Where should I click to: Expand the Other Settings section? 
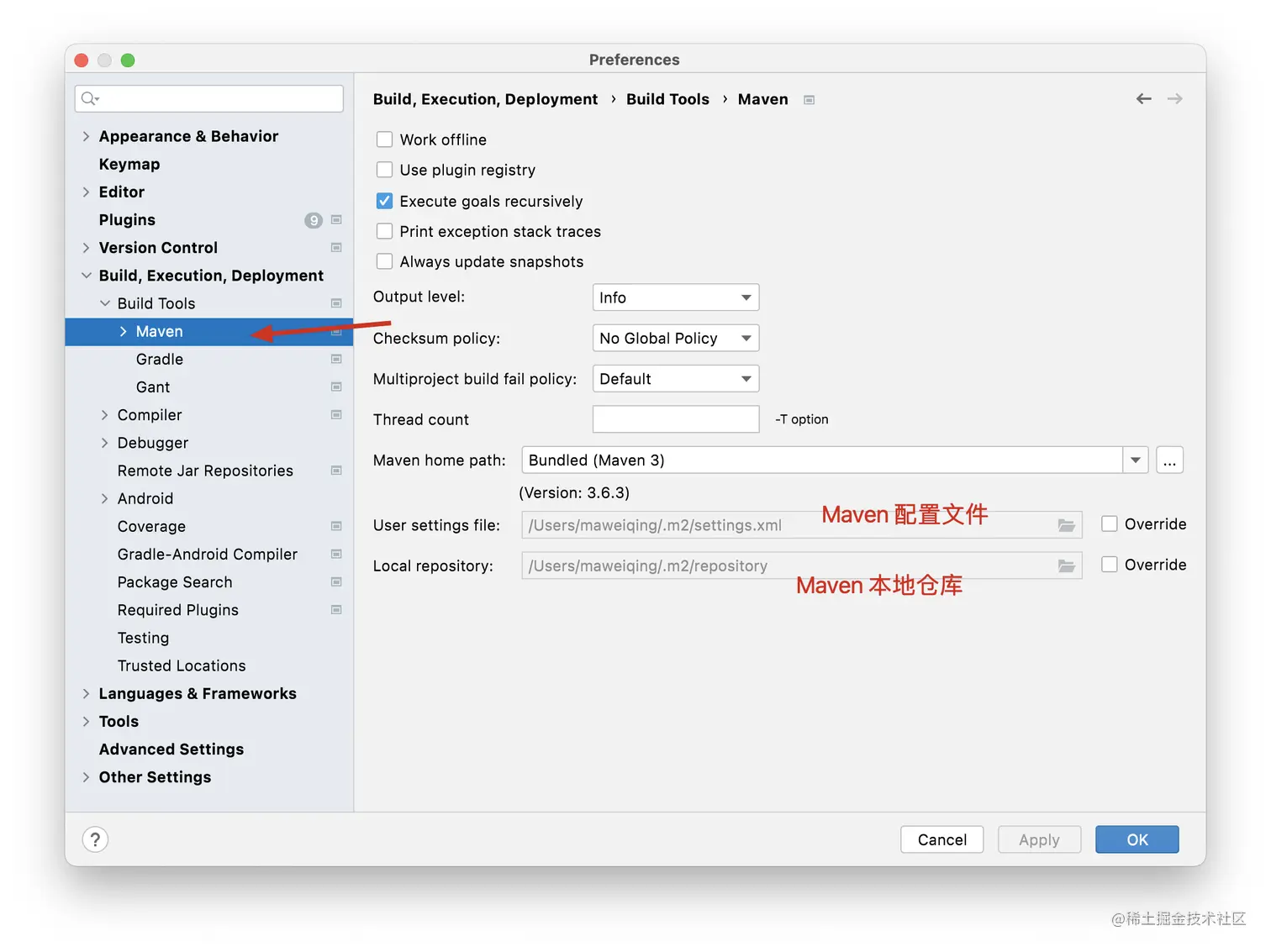click(x=86, y=777)
